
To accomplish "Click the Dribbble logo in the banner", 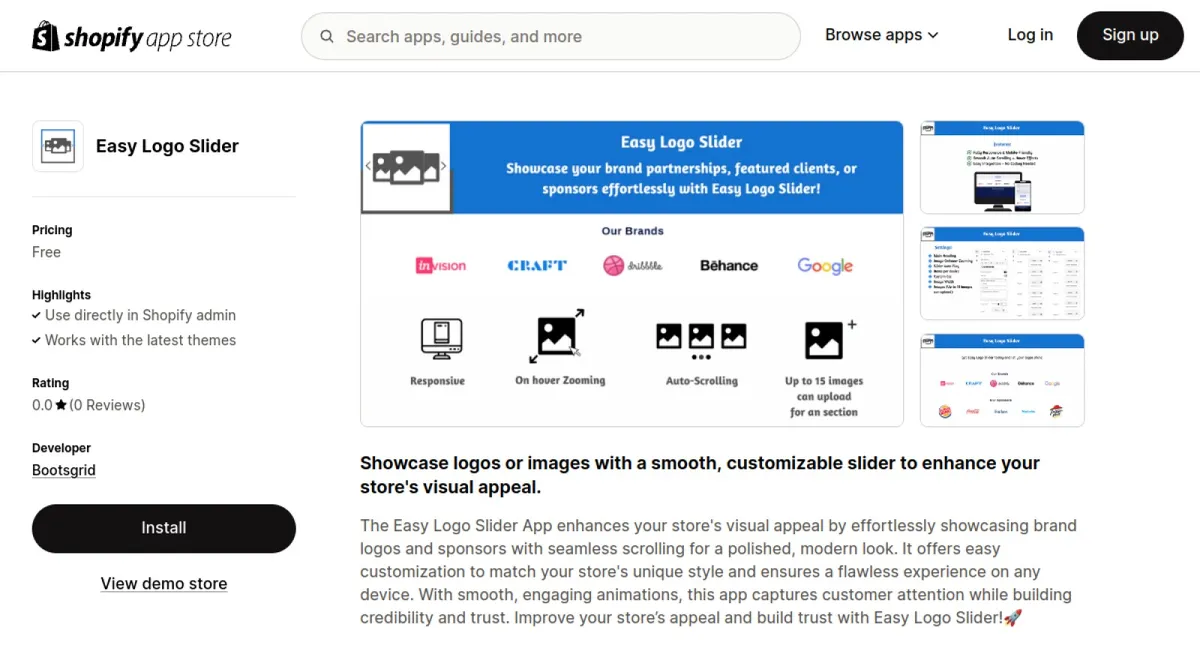I will 632,266.
